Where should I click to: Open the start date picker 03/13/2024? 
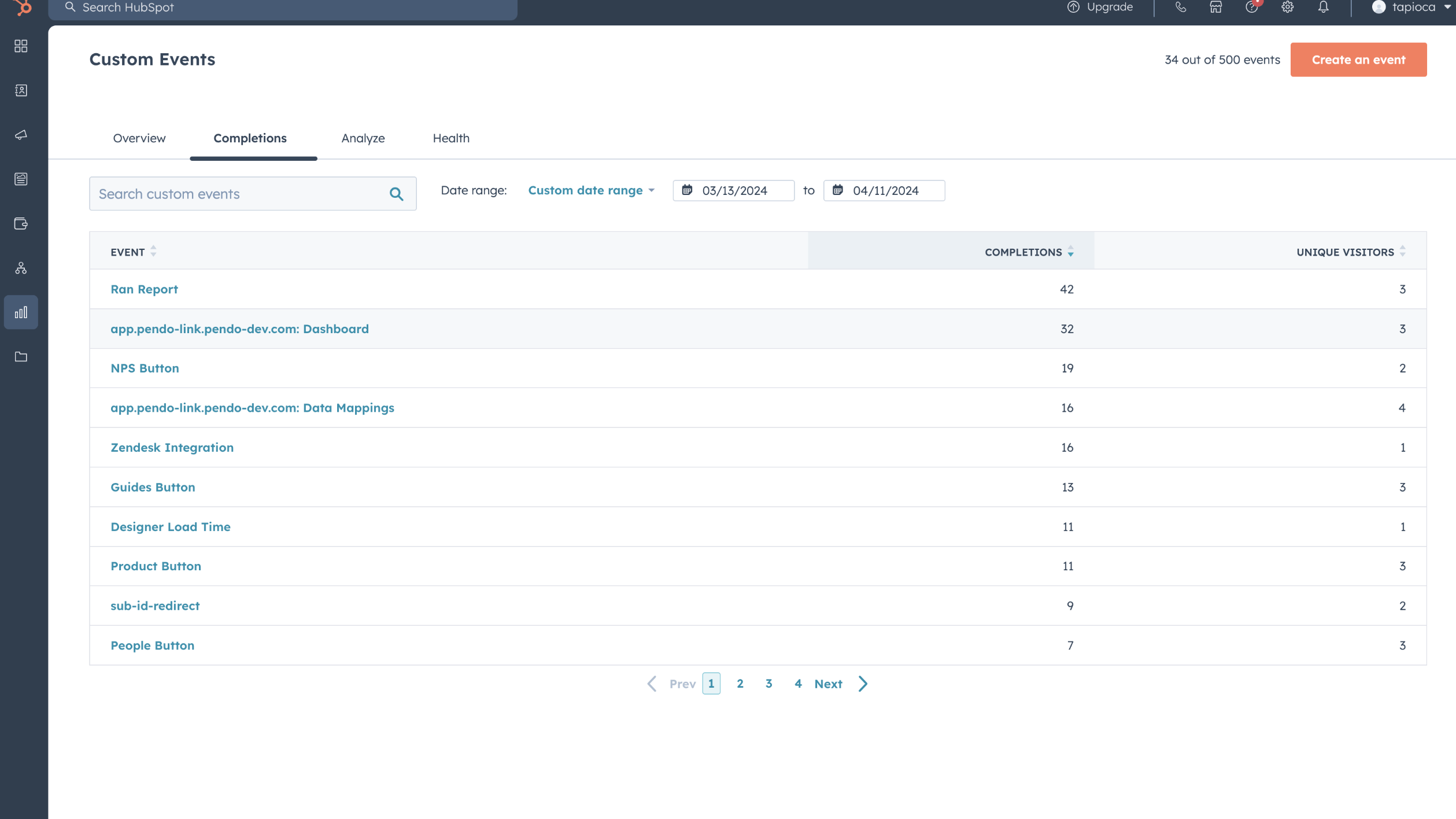(x=733, y=190)
